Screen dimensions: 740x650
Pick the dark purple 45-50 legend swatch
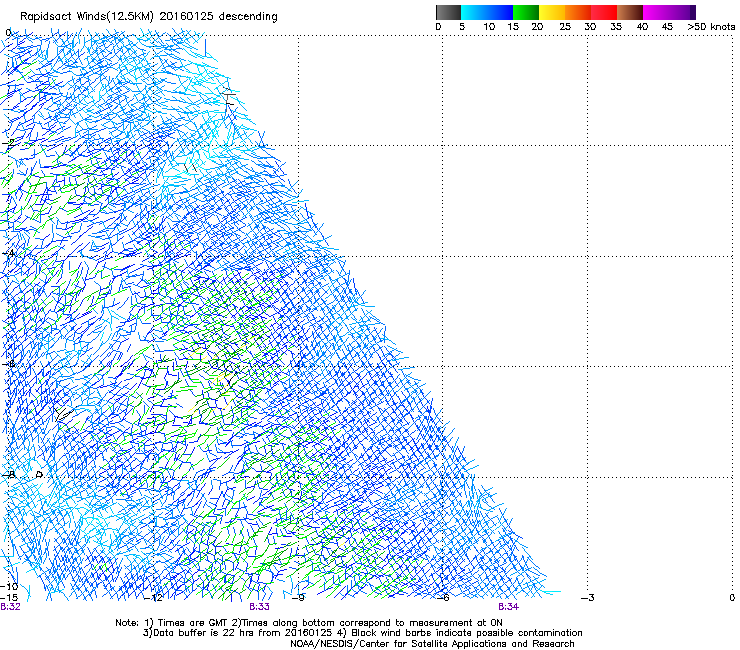[x=682, y=12]
